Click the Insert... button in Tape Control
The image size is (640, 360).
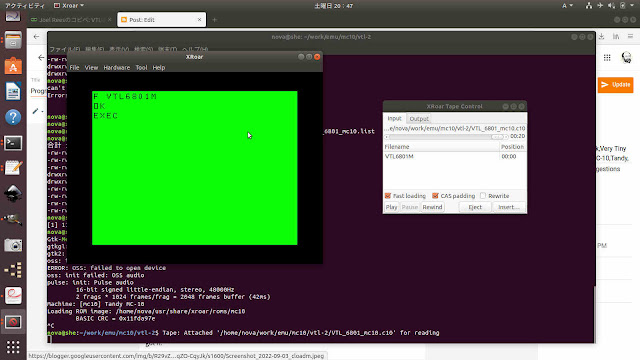tap(509, 207)
